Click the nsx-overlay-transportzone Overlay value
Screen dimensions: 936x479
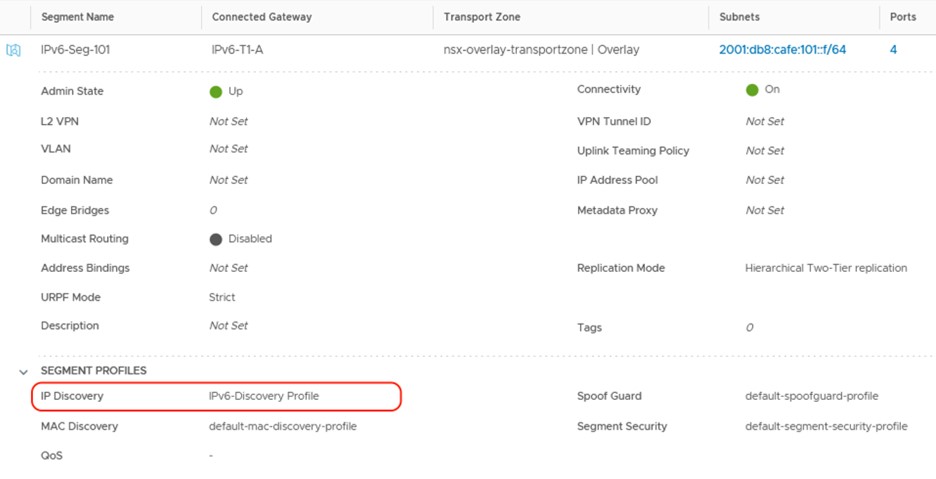541,49
